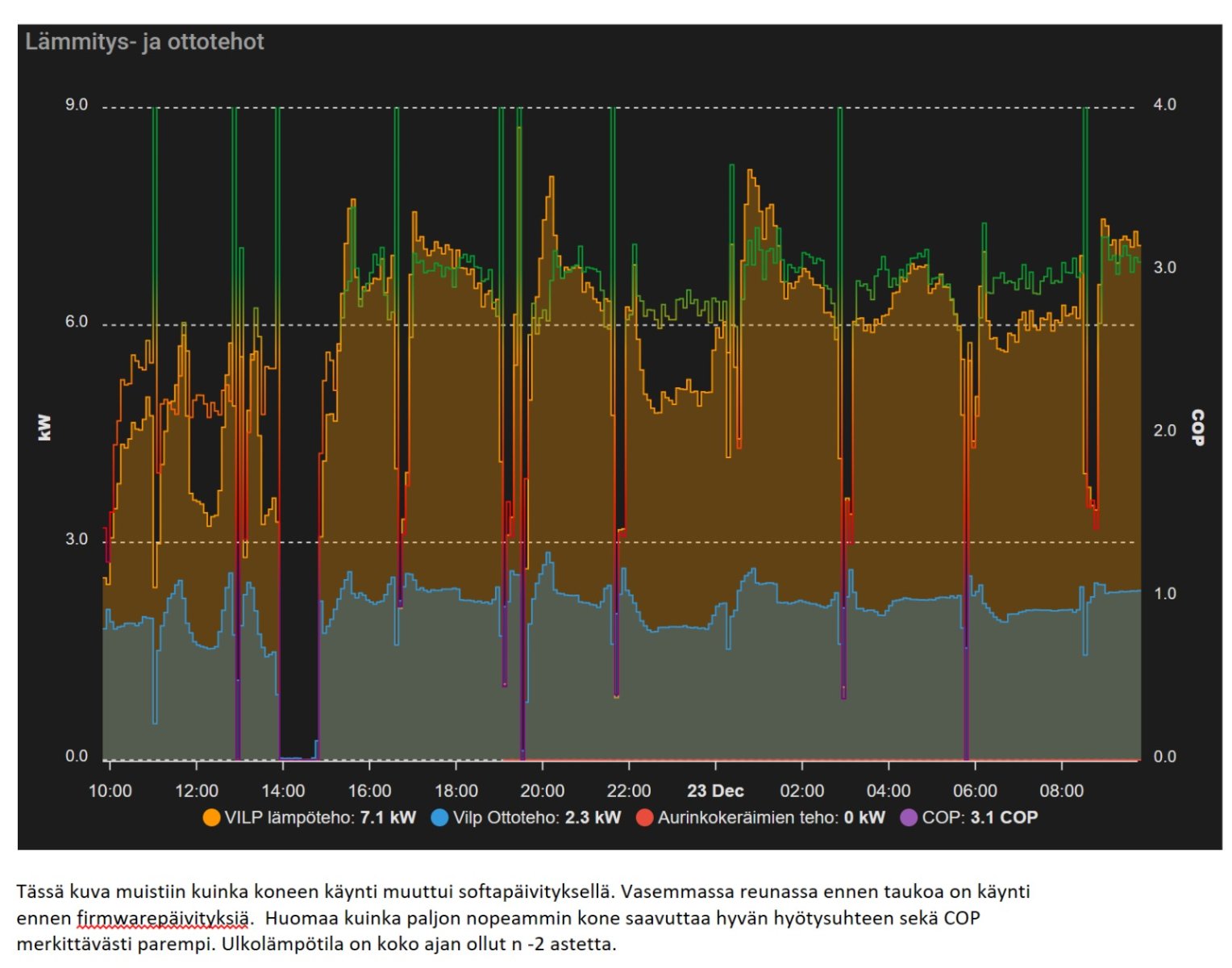The width and height of the screenshot is (1232, 968).
Task: Hide the Vilp Ottoteho series via legend label
Action: [x=536, y=817]
